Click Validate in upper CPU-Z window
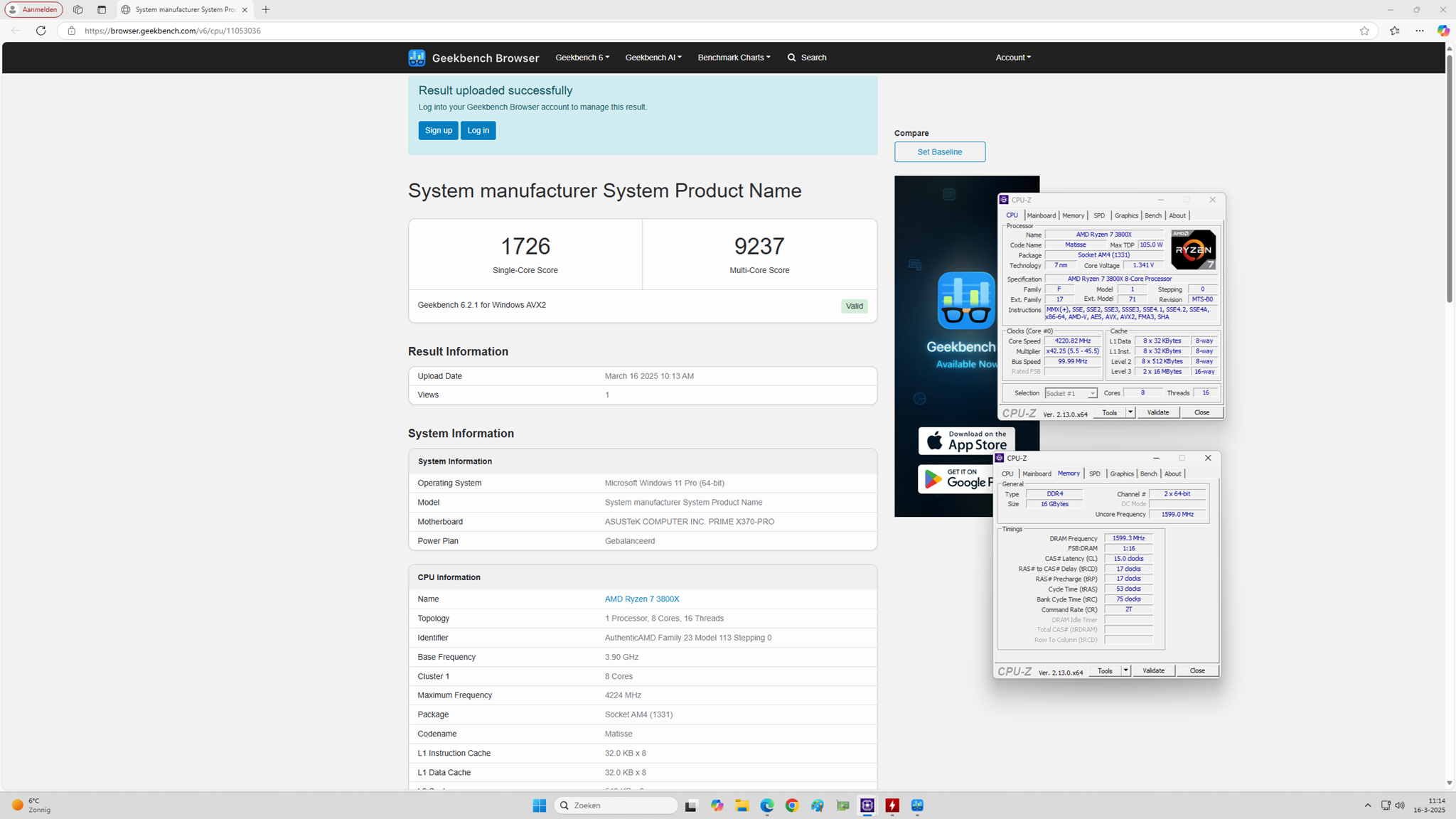The height and width of the screenshot is (819, 1456). (x=1158, y=412)
